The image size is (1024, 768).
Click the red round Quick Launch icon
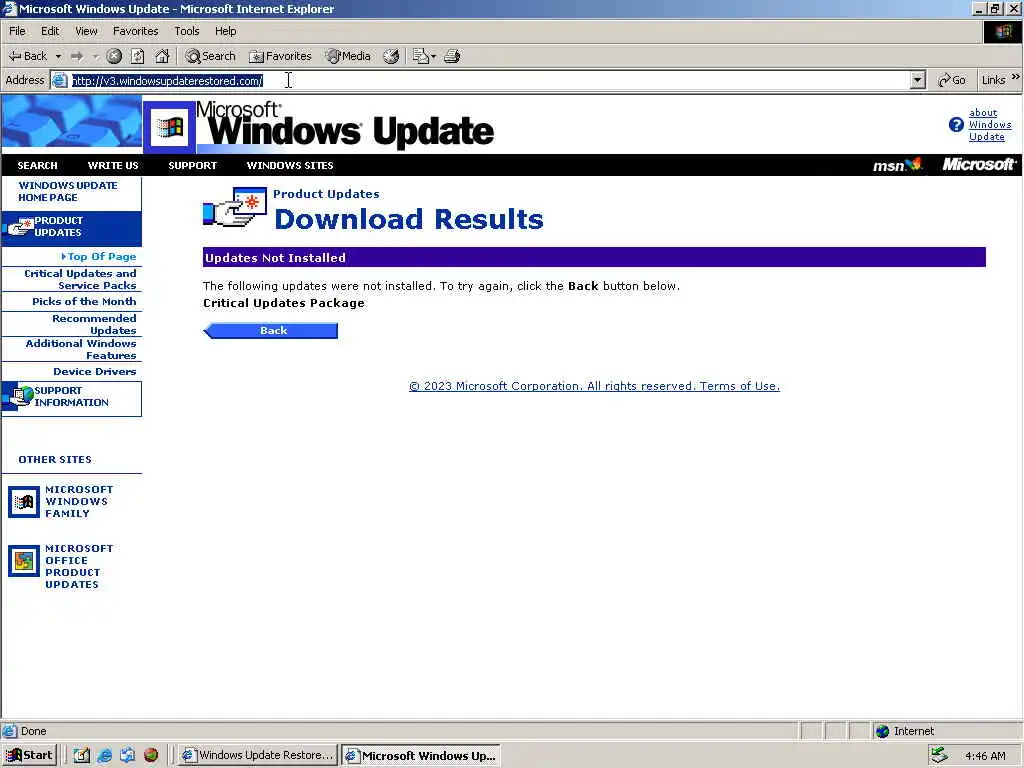tap(151, 756)
